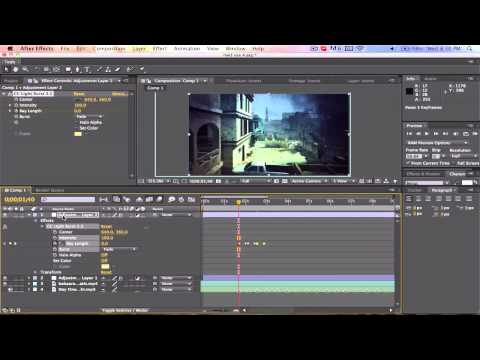480x360 pixels.
Task: Select the Zoom magnifier tool
Action: [x=25, y=69]
